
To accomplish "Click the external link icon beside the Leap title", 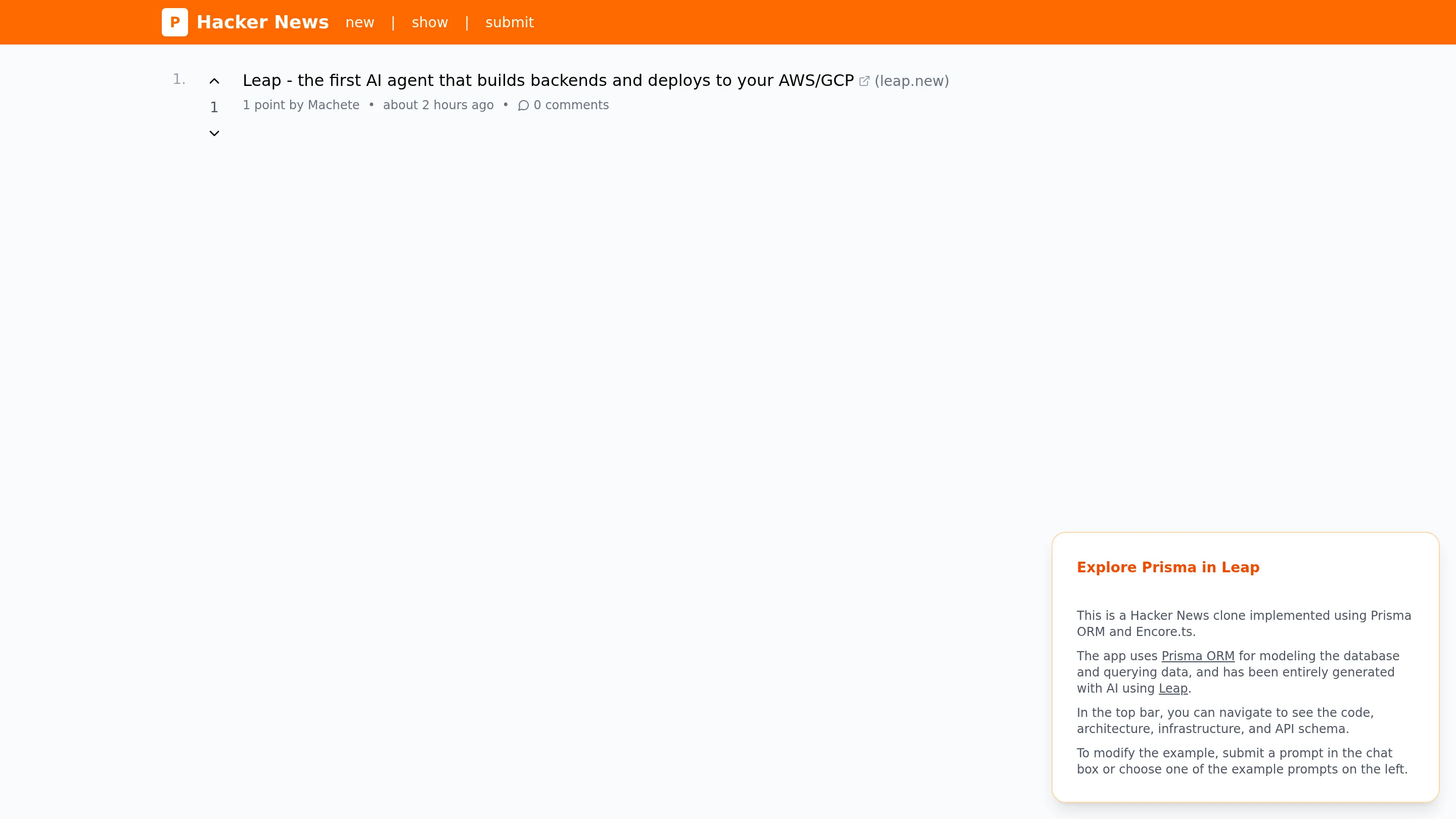I will click(864, 80).
